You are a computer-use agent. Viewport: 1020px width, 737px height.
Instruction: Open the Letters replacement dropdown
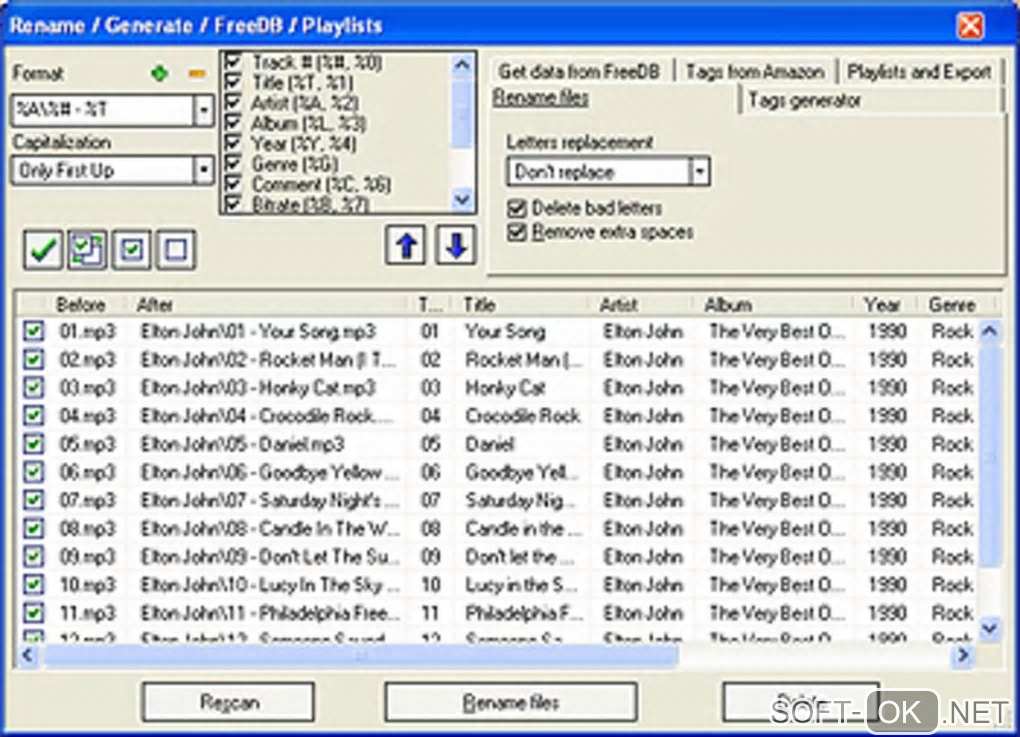[699, 172]
